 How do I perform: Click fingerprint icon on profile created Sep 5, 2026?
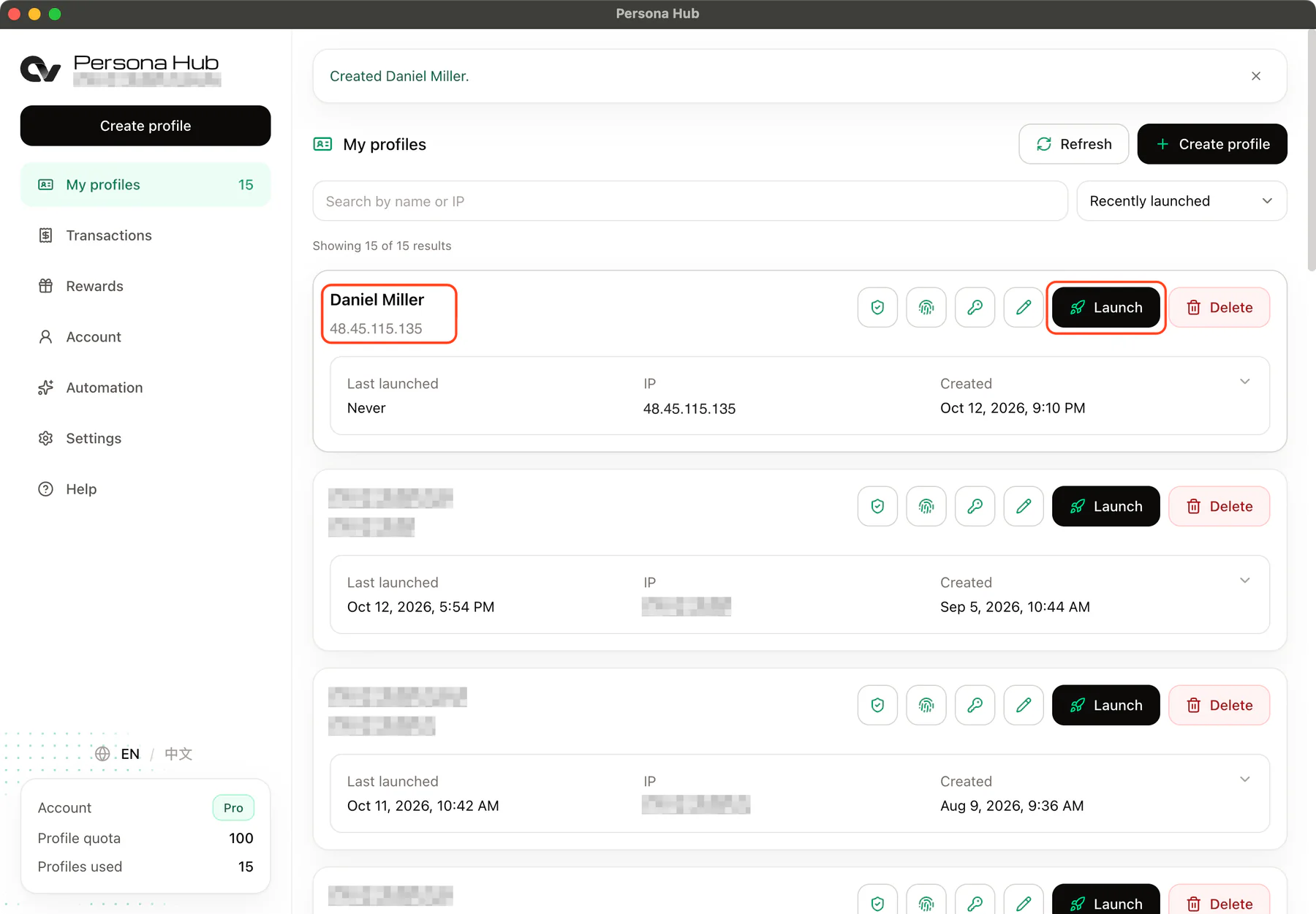pyautogui.click(x=926, y=506)
